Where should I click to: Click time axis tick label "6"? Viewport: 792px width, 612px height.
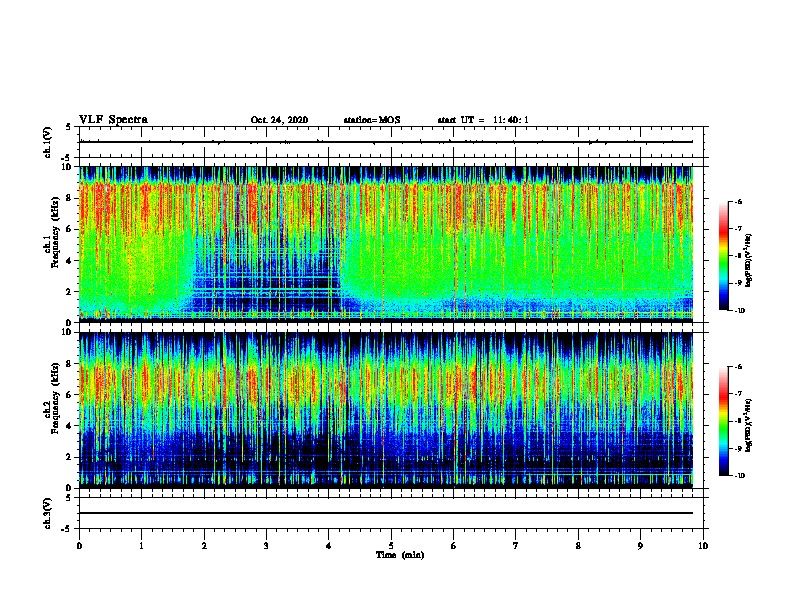454,546
